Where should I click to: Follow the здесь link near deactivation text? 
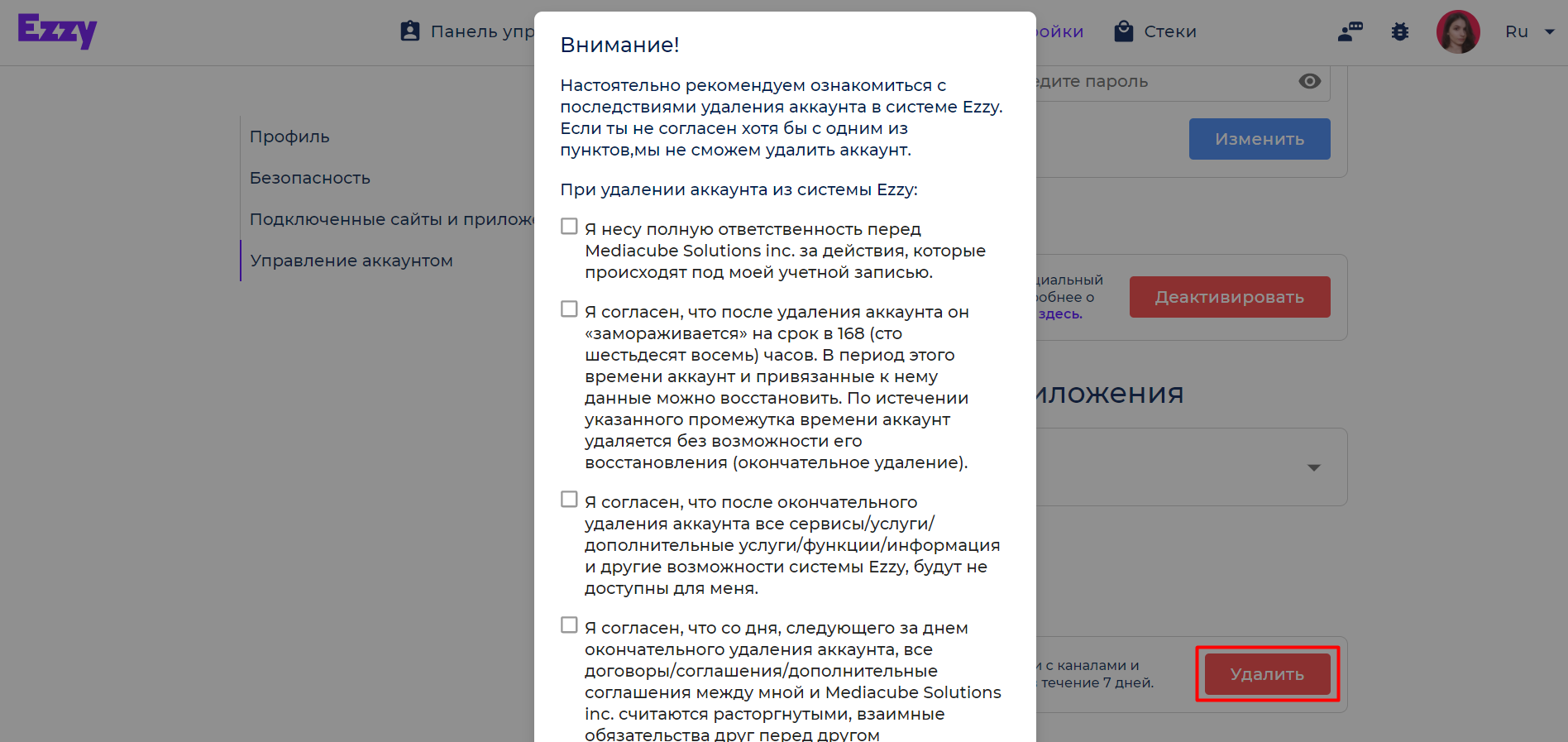[1060, 314]
